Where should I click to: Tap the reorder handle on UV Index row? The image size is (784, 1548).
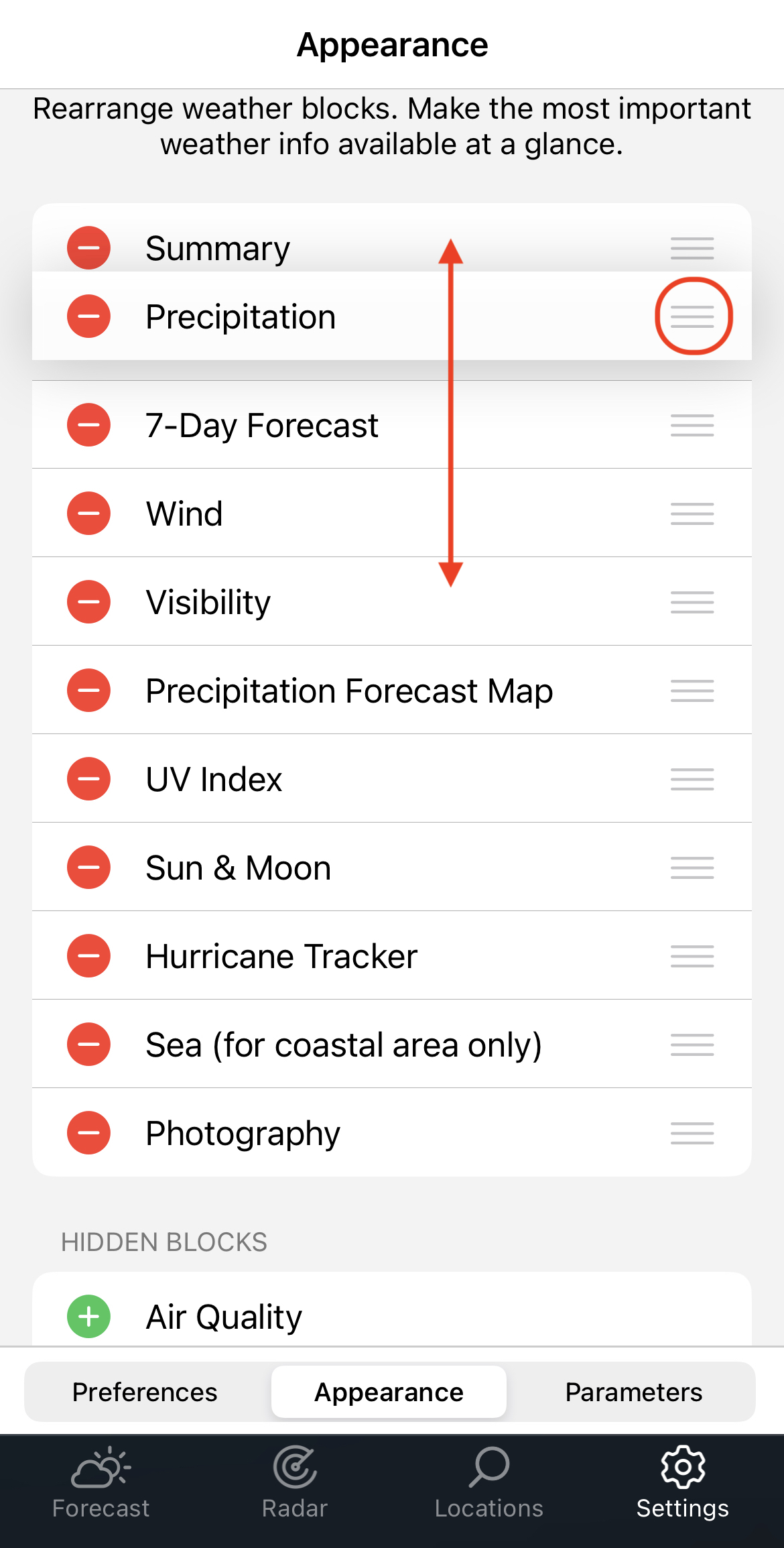[x=692, y=779]
